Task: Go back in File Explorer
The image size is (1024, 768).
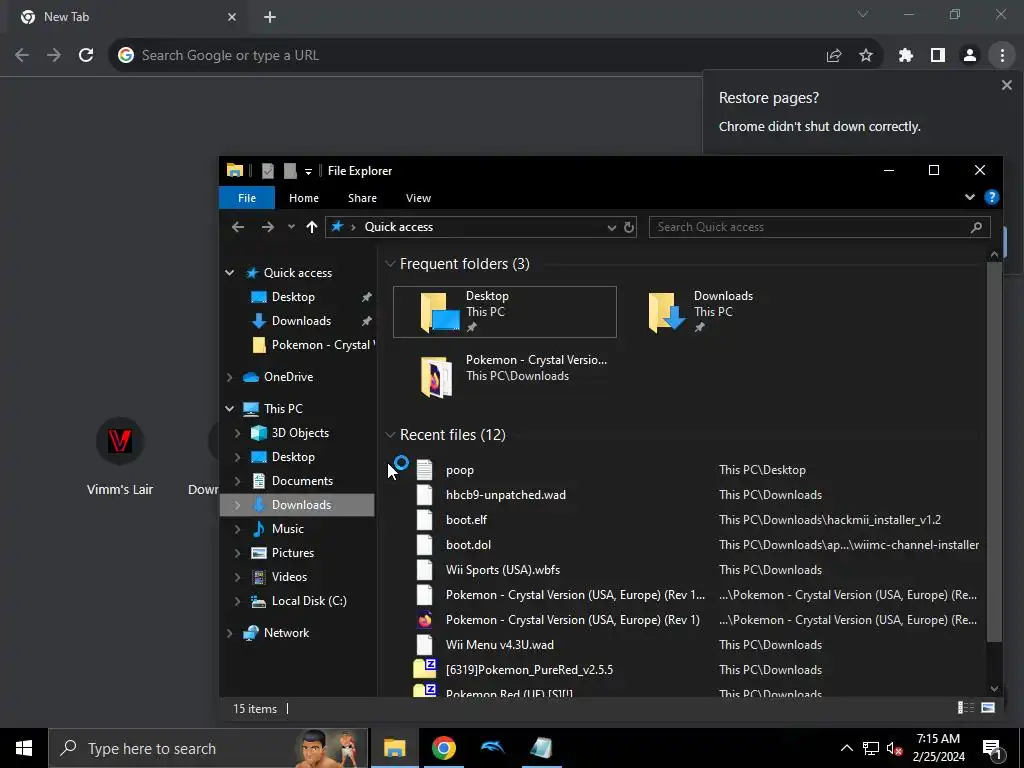Action: [x=238, y=227]
